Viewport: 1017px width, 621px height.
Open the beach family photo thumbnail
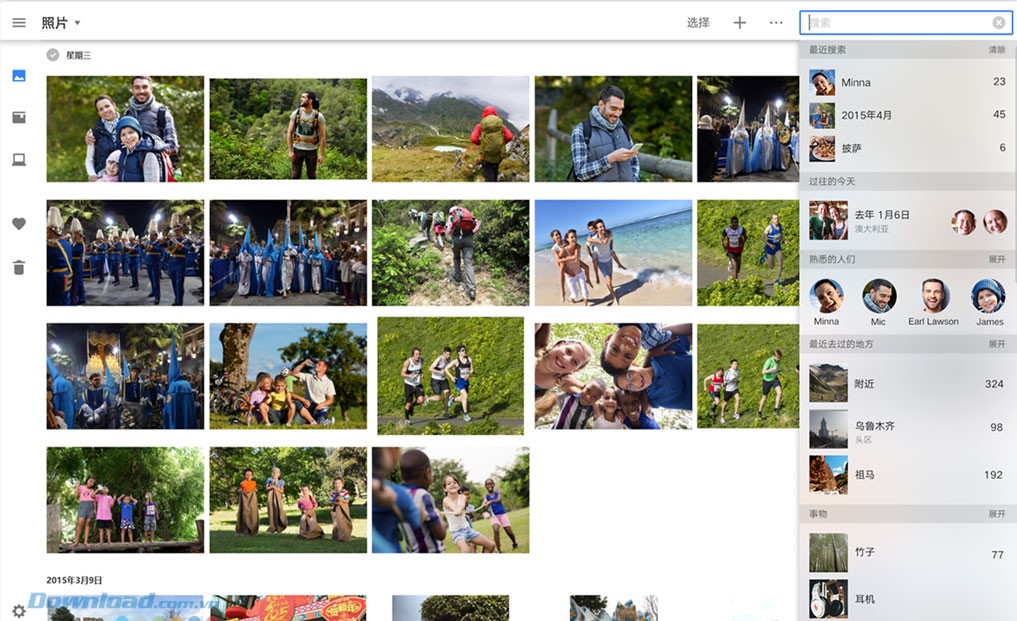pos(613,252)
